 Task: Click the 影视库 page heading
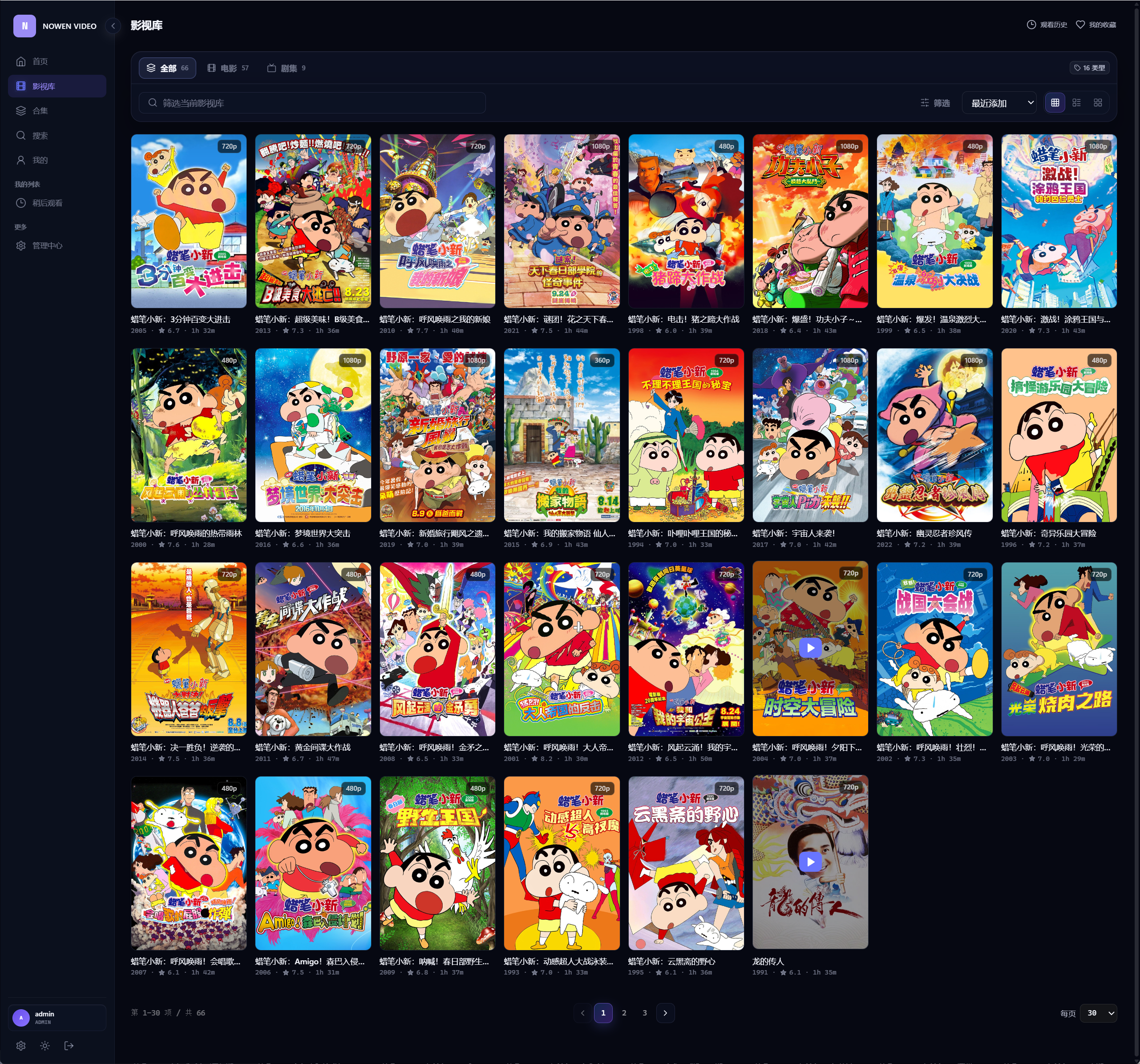147,25
